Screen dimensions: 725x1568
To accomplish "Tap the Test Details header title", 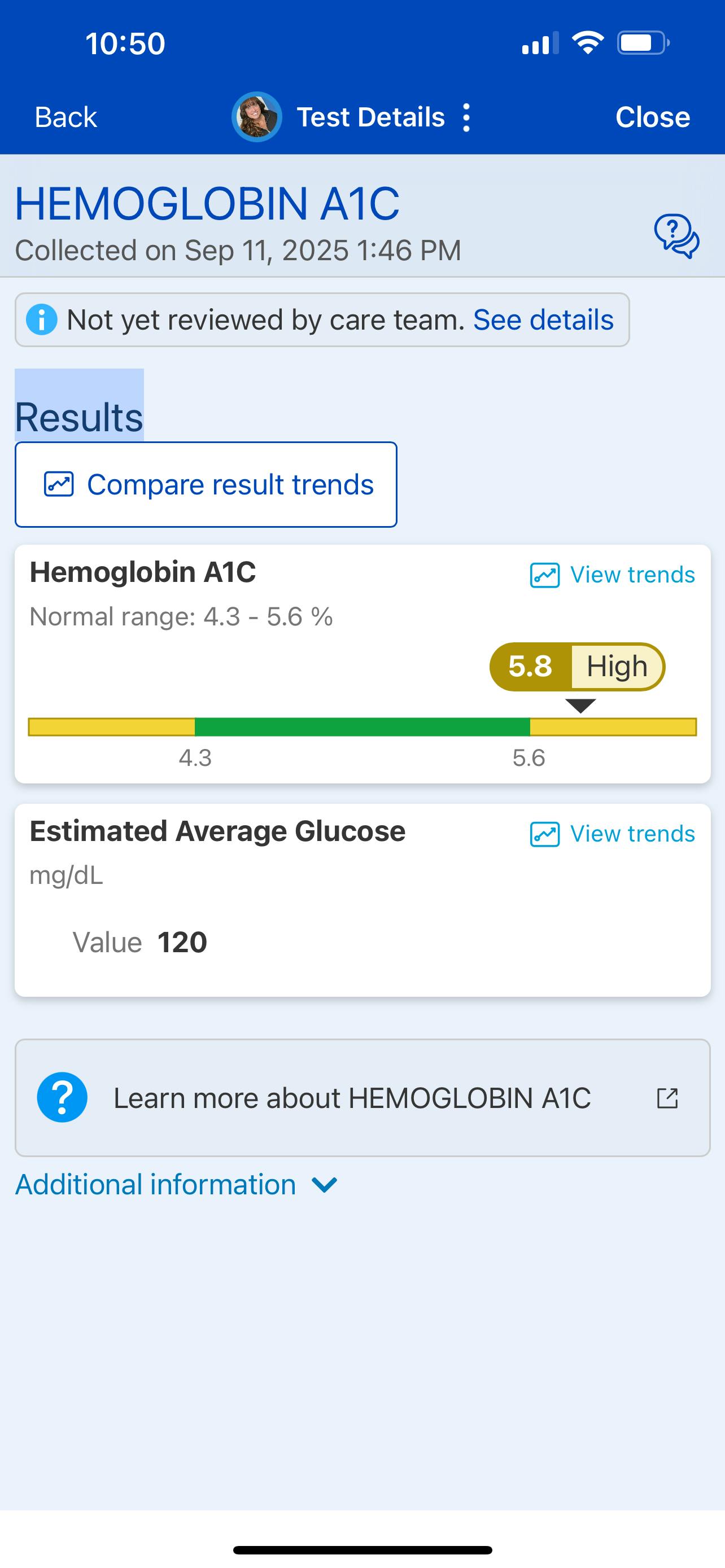I will tap(370, 117).
